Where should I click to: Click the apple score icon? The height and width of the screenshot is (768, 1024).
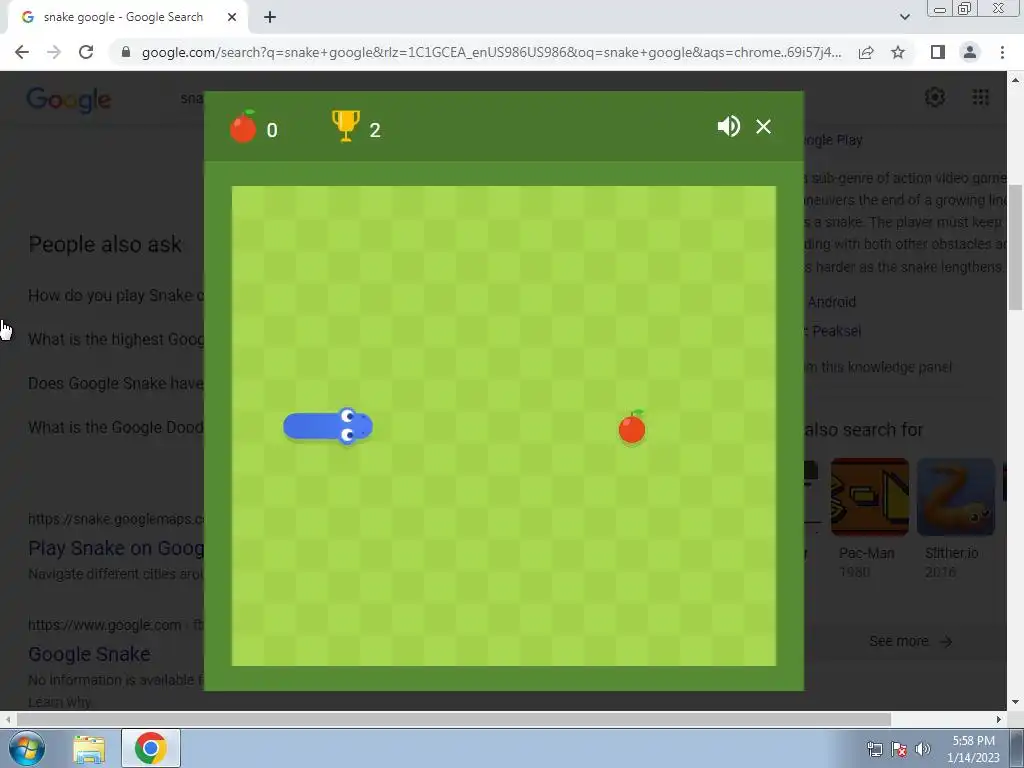pyautogui.click(x=243, y=126)
